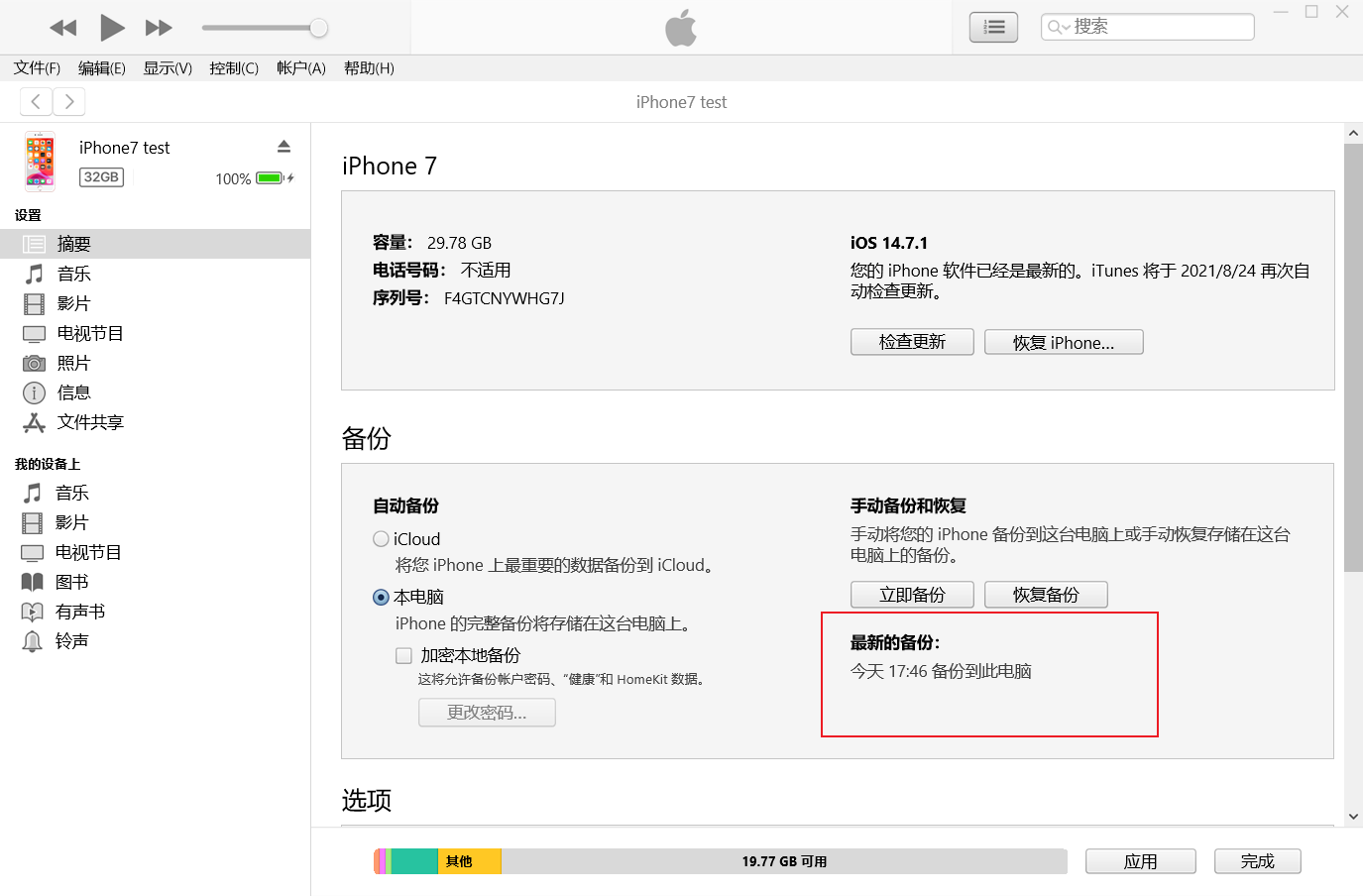
Task: Select the iCloud backup radio button
Action: point(381,539)
